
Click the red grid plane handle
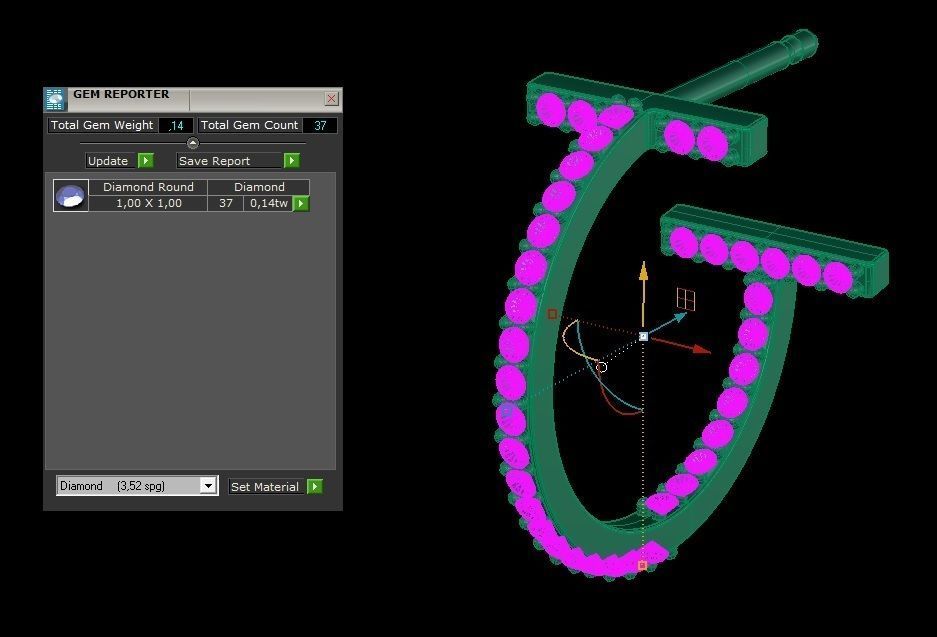[x=686, y=299]
